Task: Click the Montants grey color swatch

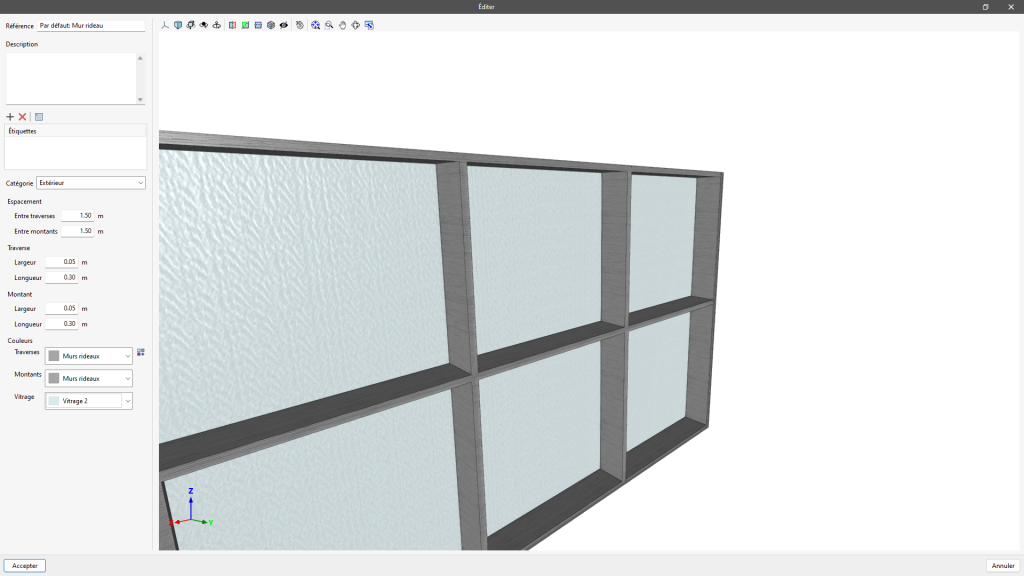Action: click(54, 378)
